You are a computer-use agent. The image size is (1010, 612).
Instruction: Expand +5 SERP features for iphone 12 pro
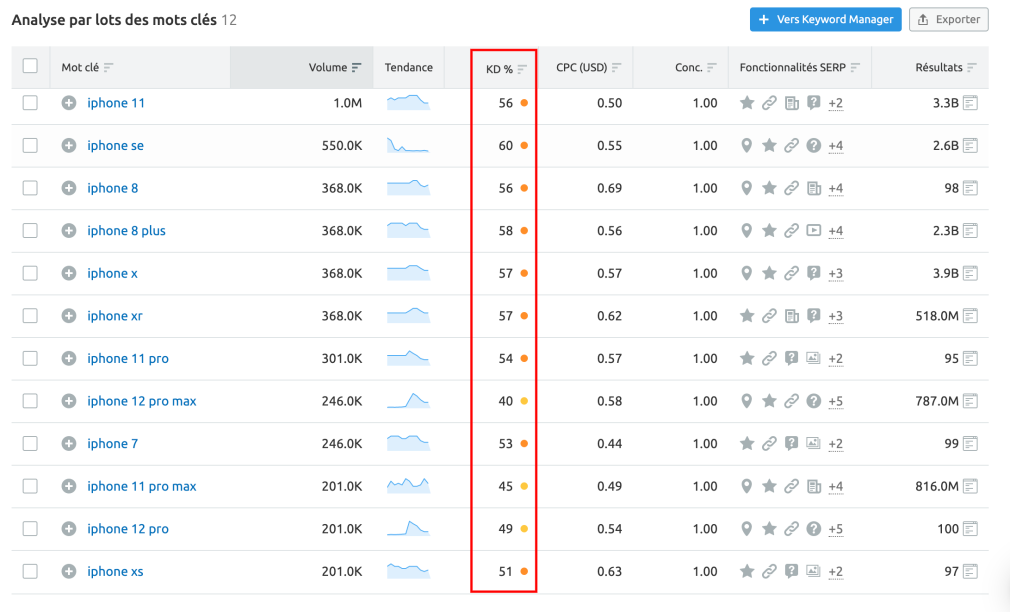tap(835, 529)
